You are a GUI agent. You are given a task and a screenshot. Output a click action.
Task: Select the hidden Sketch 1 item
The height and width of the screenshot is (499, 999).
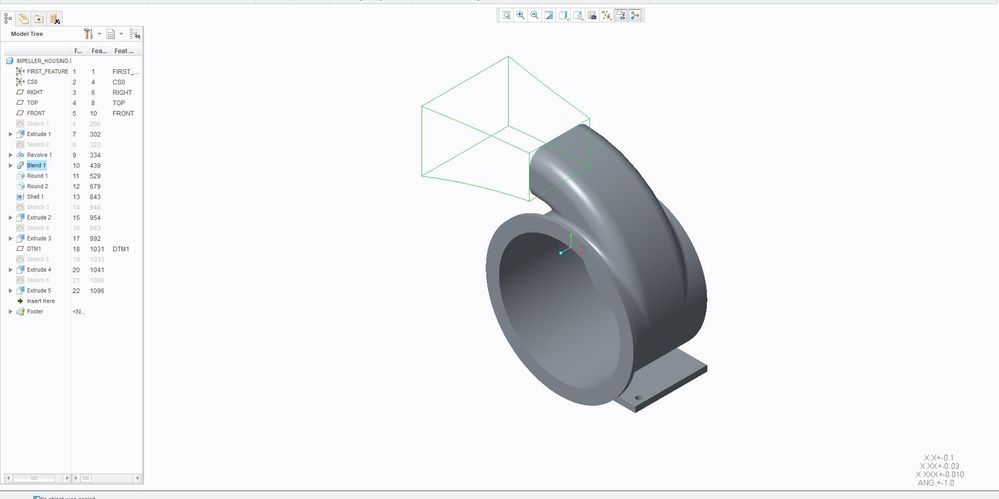38,124
